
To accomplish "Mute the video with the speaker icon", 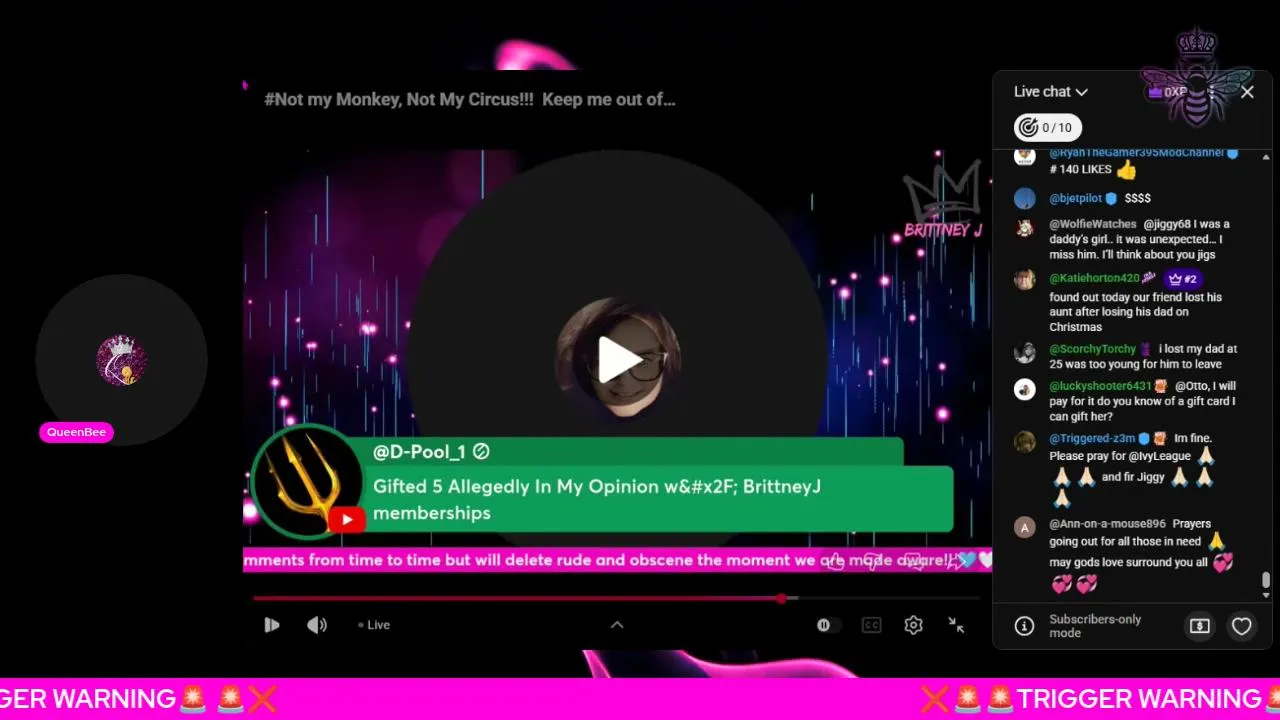I will pos(317,625).
